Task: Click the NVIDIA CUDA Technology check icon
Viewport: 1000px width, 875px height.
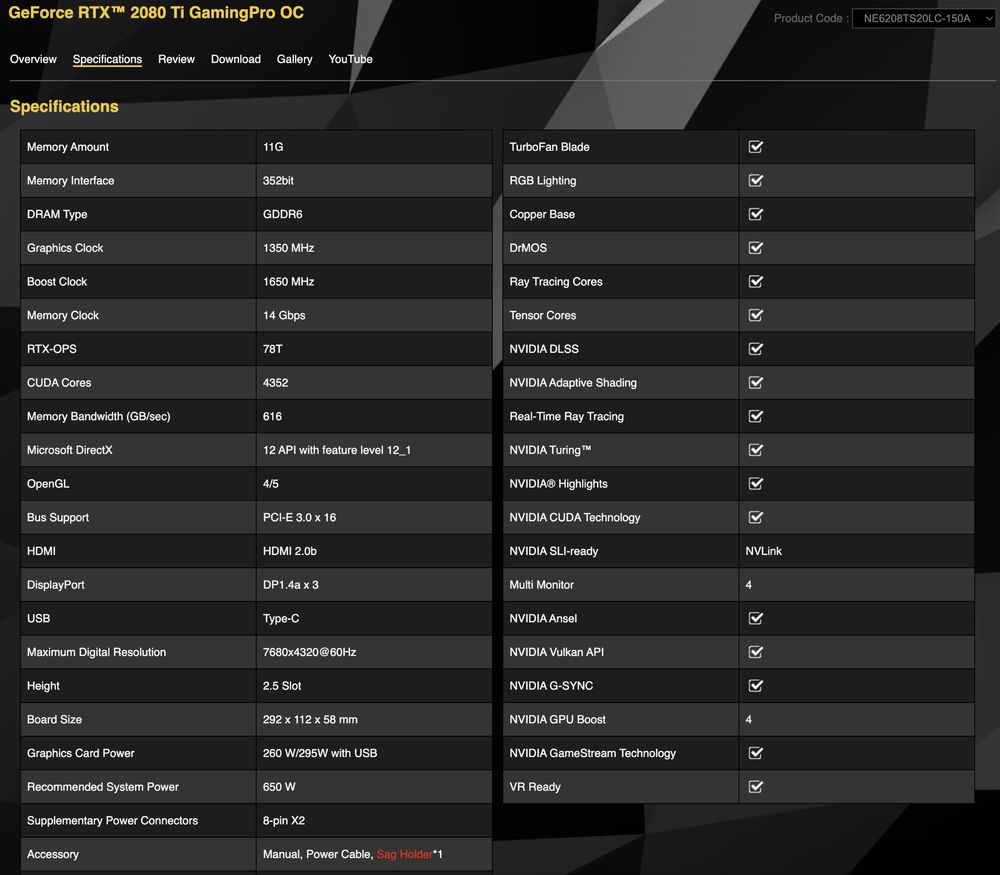Action: pyautogui.click(x=756, y=517)
